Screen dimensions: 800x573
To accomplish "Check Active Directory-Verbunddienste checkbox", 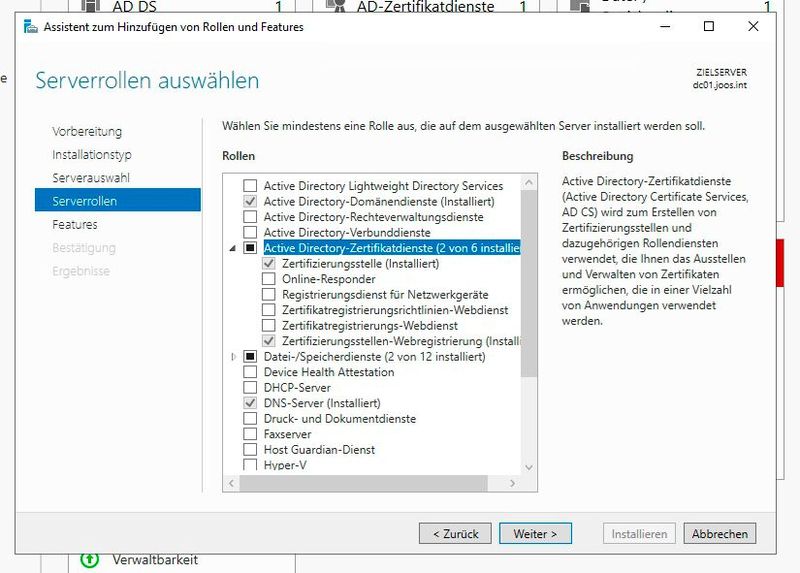I will (x=250, y=232).
